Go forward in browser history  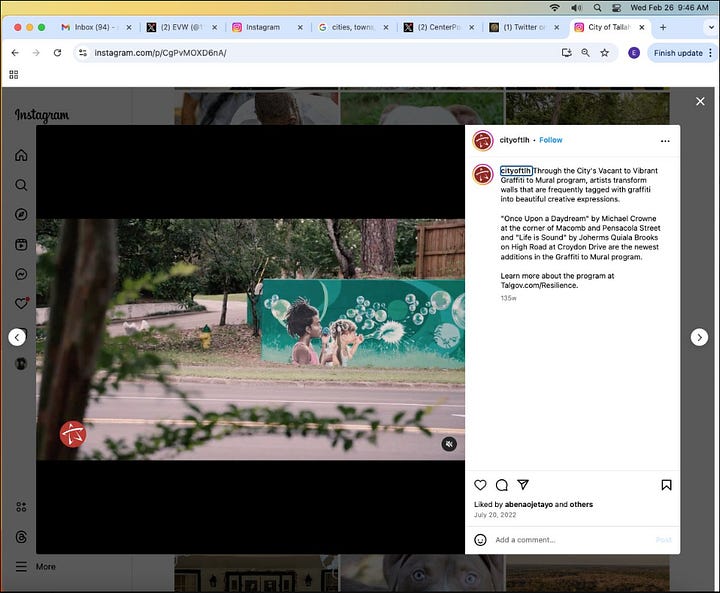click(x=36, y=53)
